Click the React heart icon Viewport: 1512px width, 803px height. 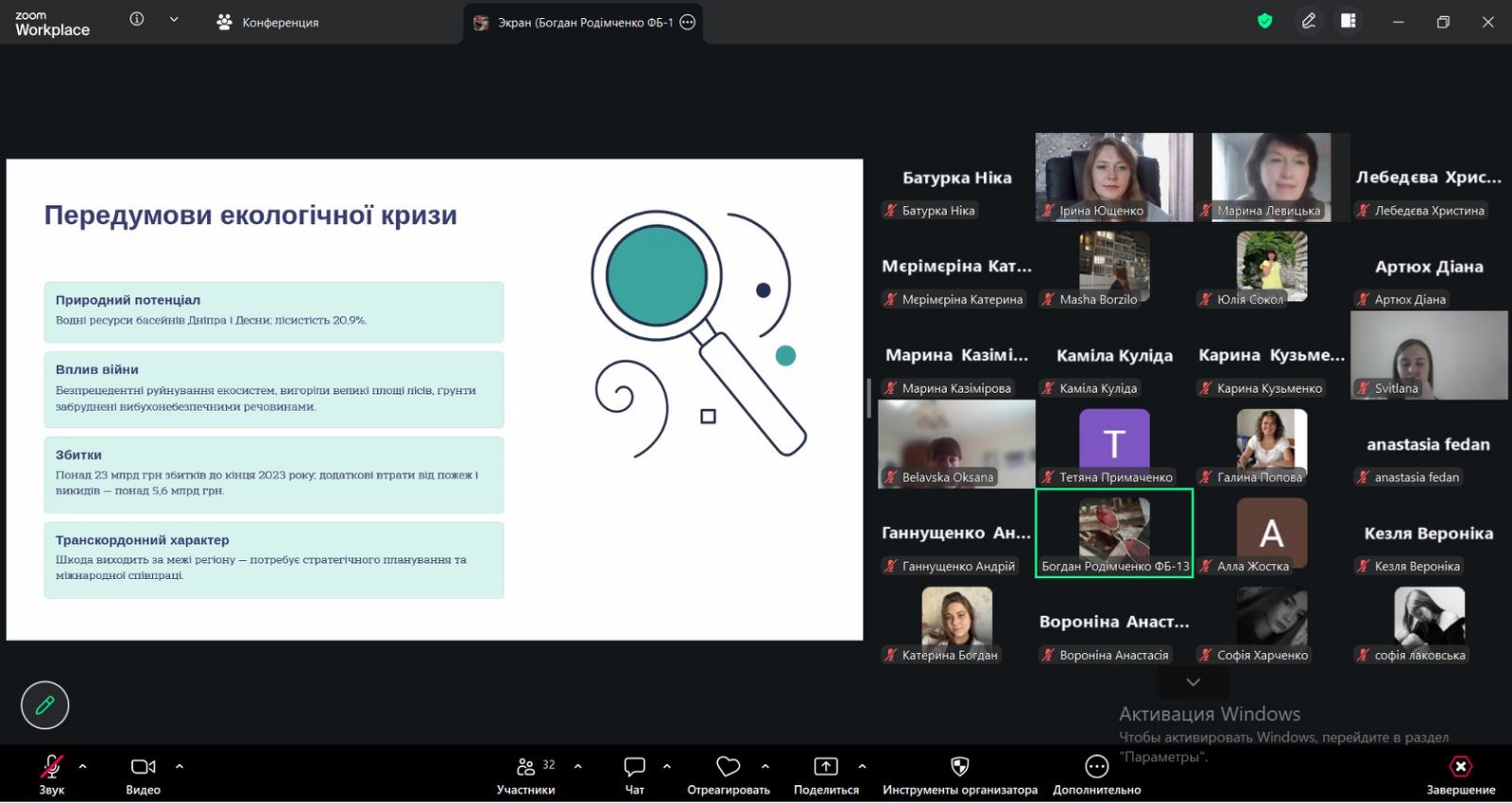tap(728, 767)
